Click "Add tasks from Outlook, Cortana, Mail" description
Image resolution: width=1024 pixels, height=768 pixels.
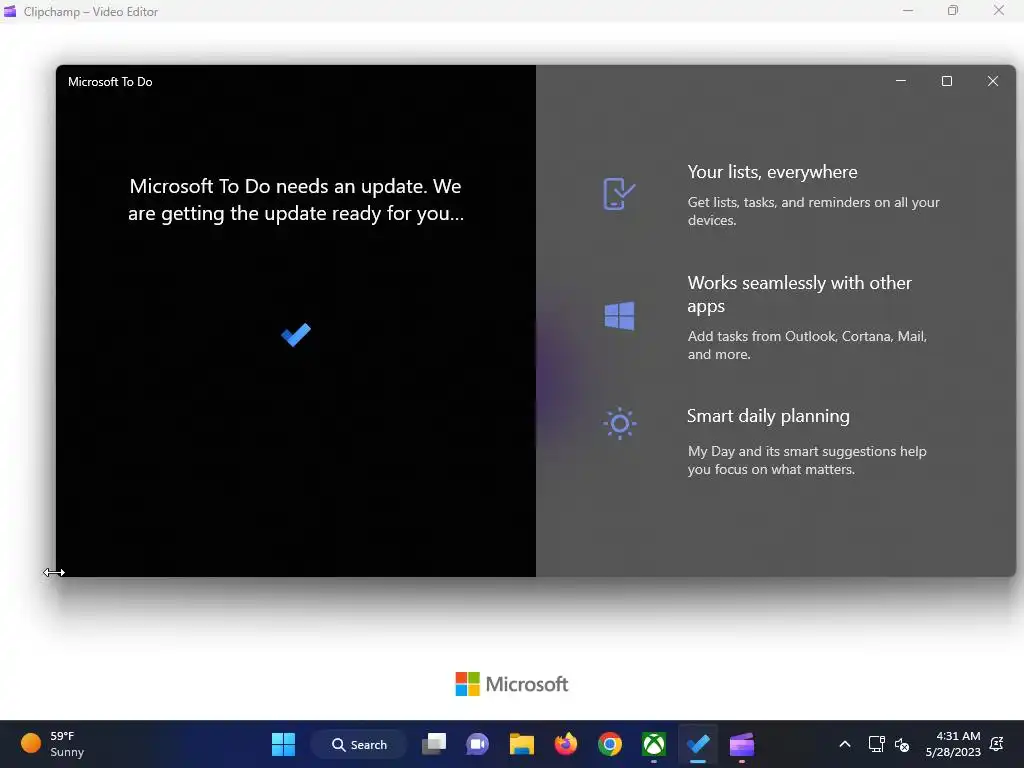[x=807, y=345]
